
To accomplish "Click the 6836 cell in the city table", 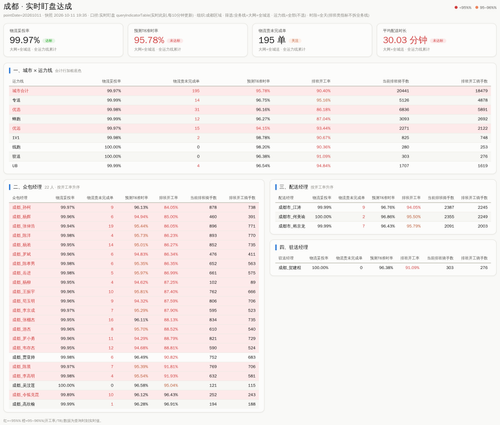I will [404, 109].
